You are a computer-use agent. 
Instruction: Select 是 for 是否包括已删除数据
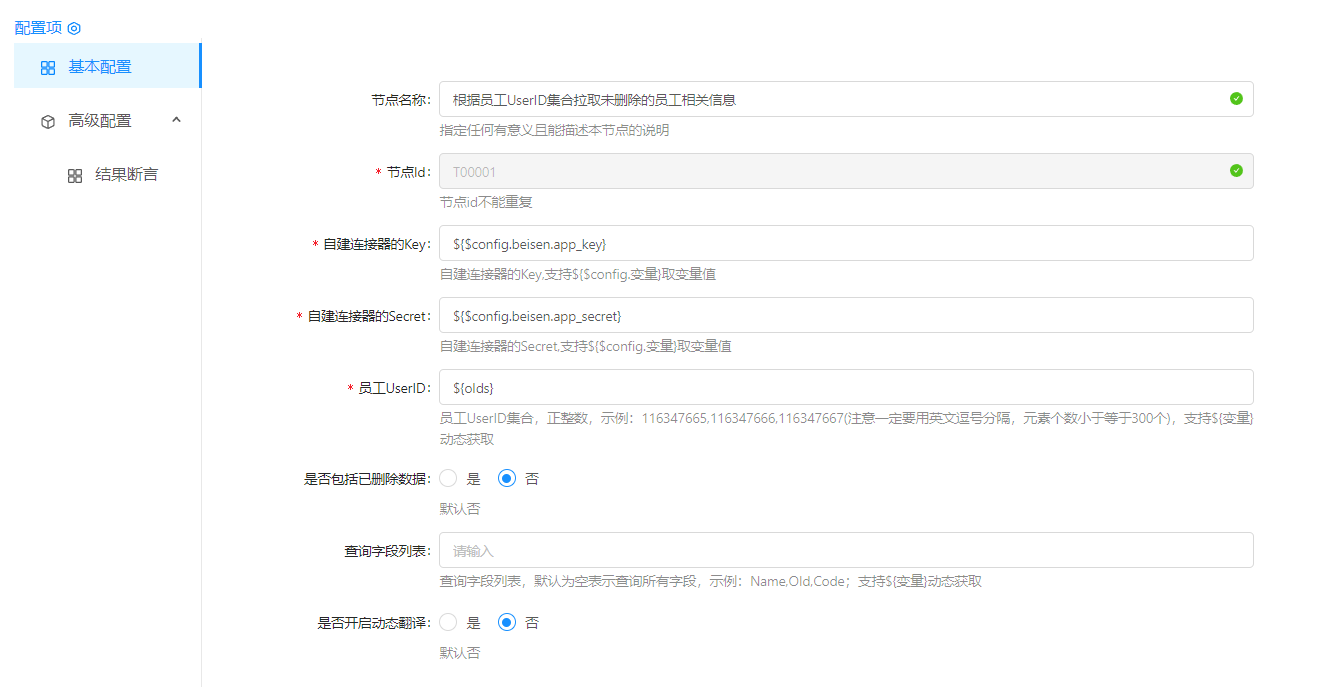coord(448,479)
